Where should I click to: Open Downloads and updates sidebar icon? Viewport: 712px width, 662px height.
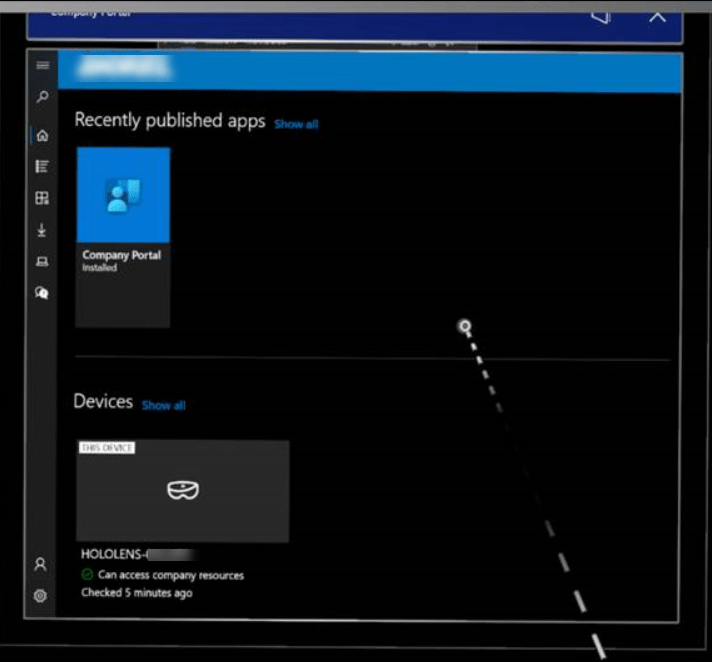[42, 230]
